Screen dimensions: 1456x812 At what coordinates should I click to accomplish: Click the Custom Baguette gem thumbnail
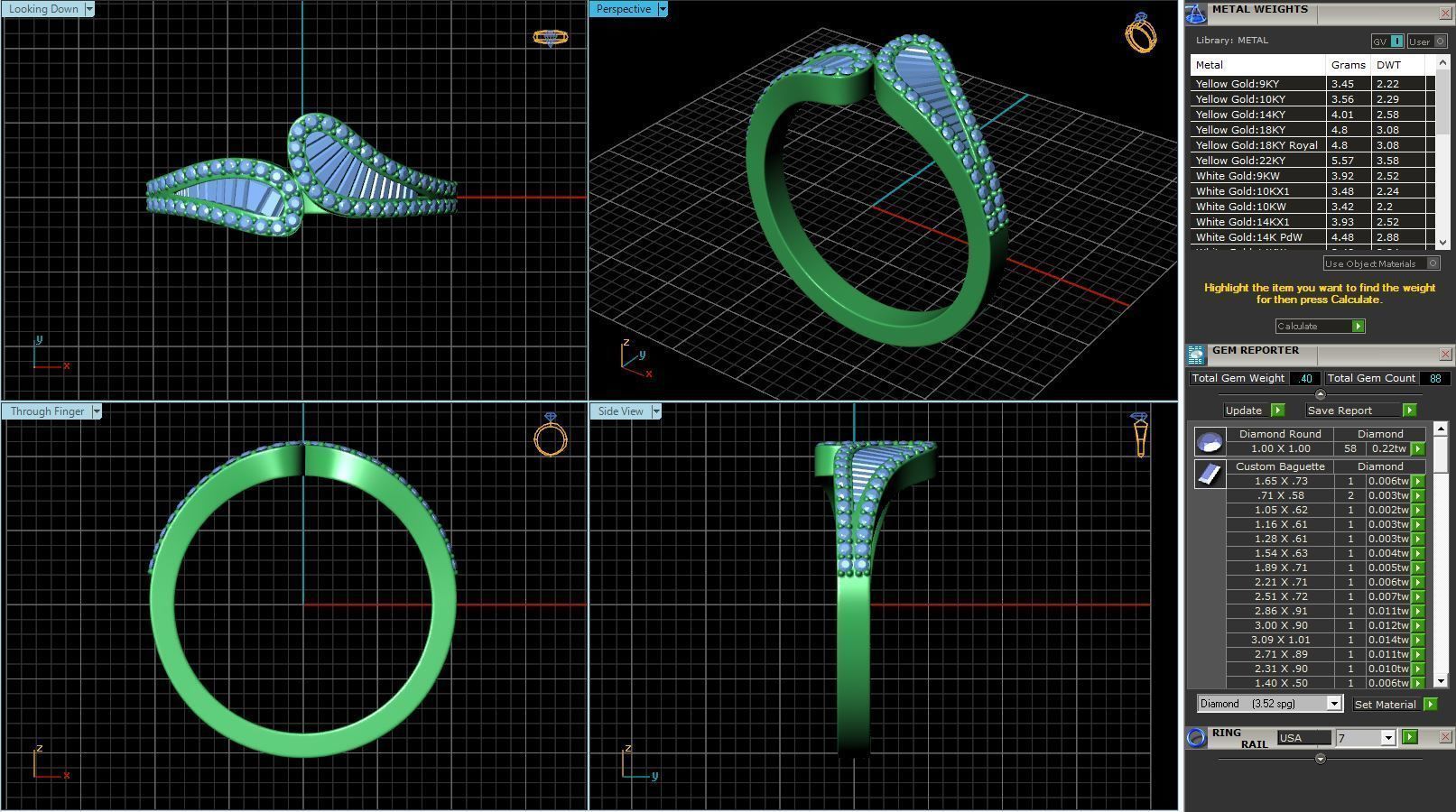(1210, 474)
